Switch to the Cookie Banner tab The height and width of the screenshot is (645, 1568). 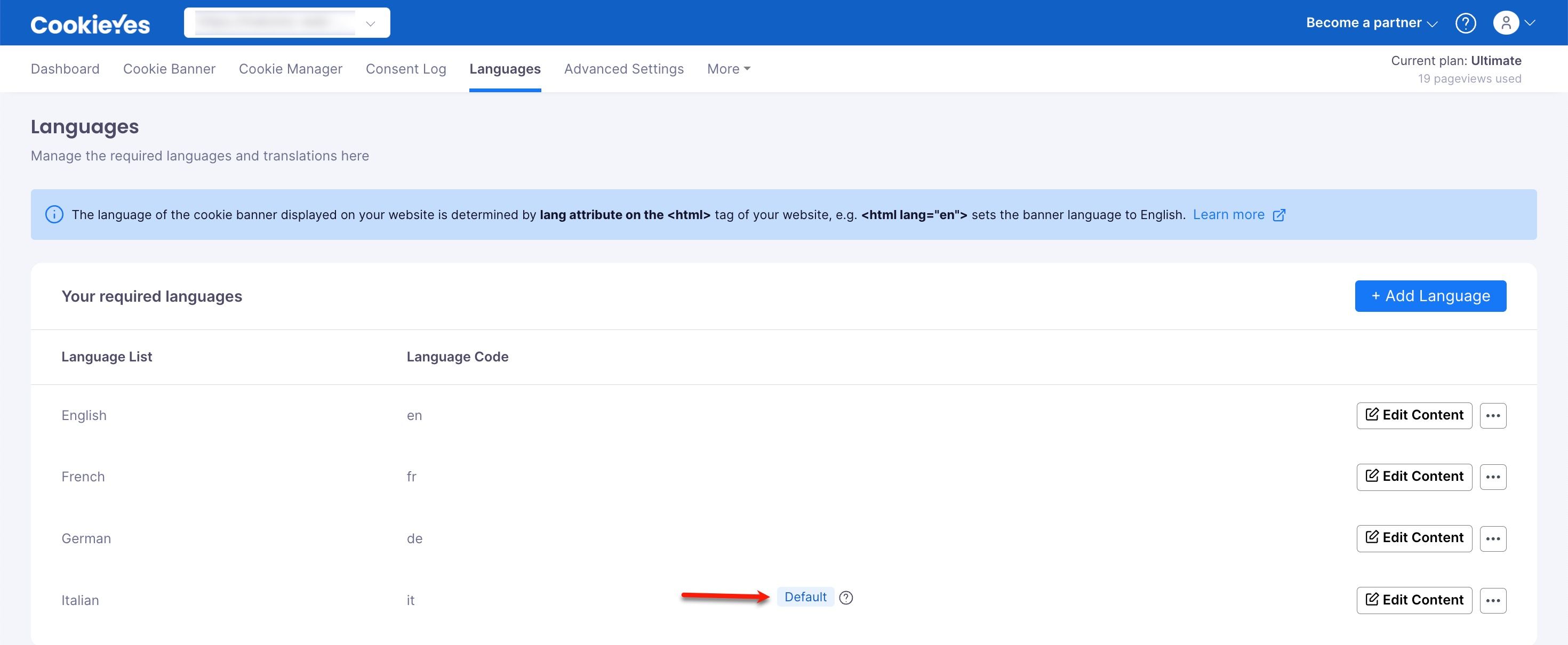pyautogui.click(x=169, y=69)
